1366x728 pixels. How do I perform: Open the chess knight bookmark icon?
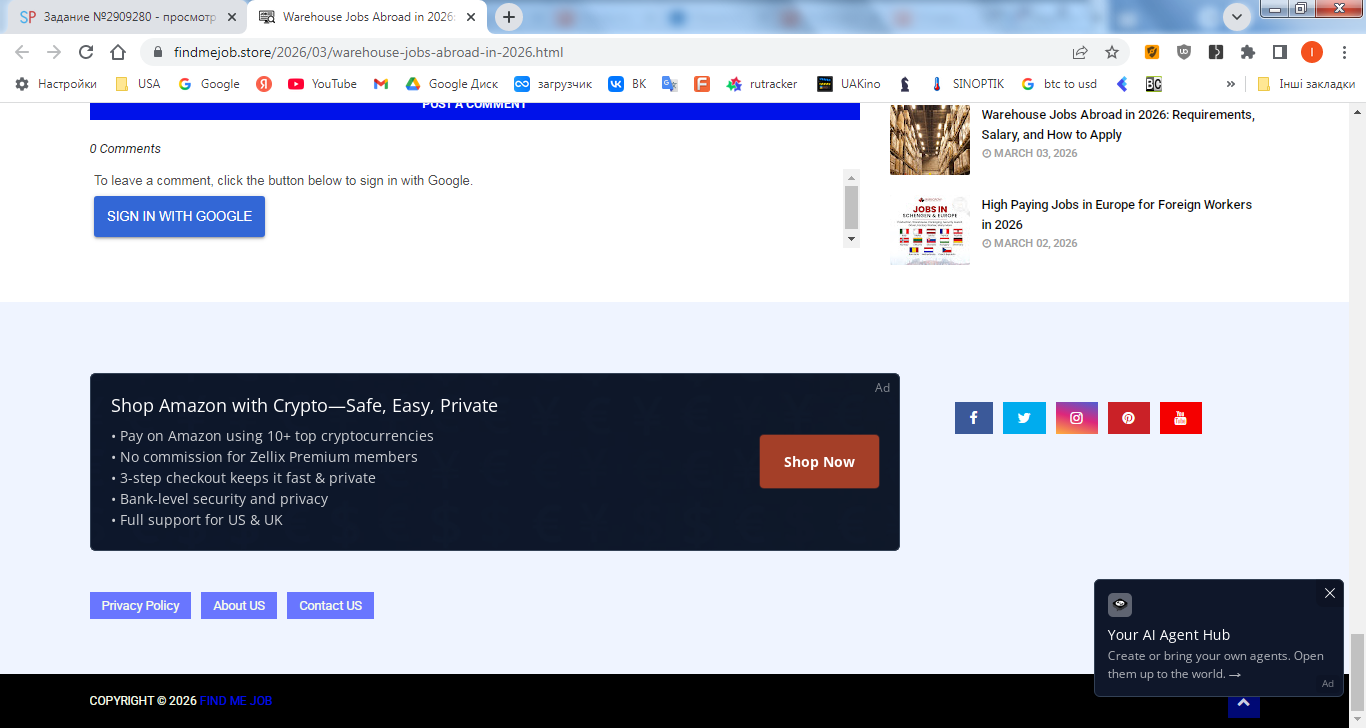905,84
